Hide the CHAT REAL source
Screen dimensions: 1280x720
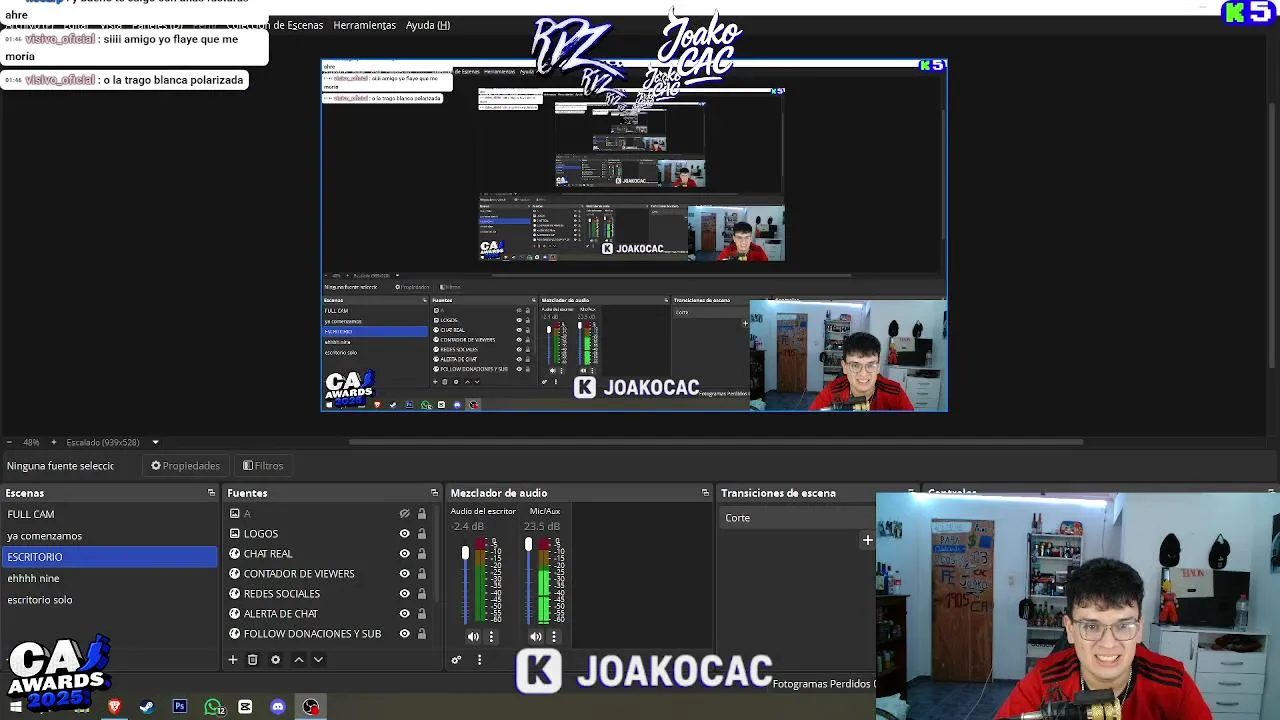tap(404, 554)
